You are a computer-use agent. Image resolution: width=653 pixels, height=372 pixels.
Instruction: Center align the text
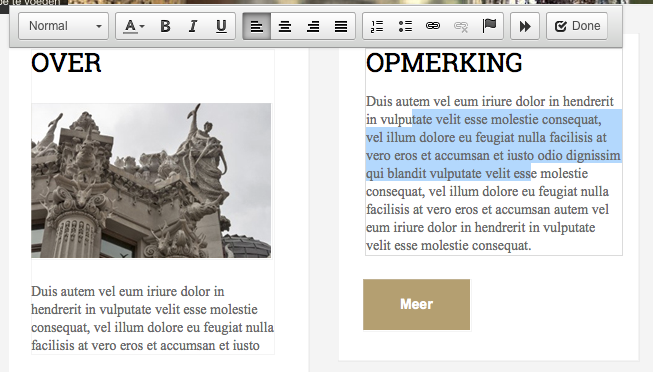coord(285,26)
